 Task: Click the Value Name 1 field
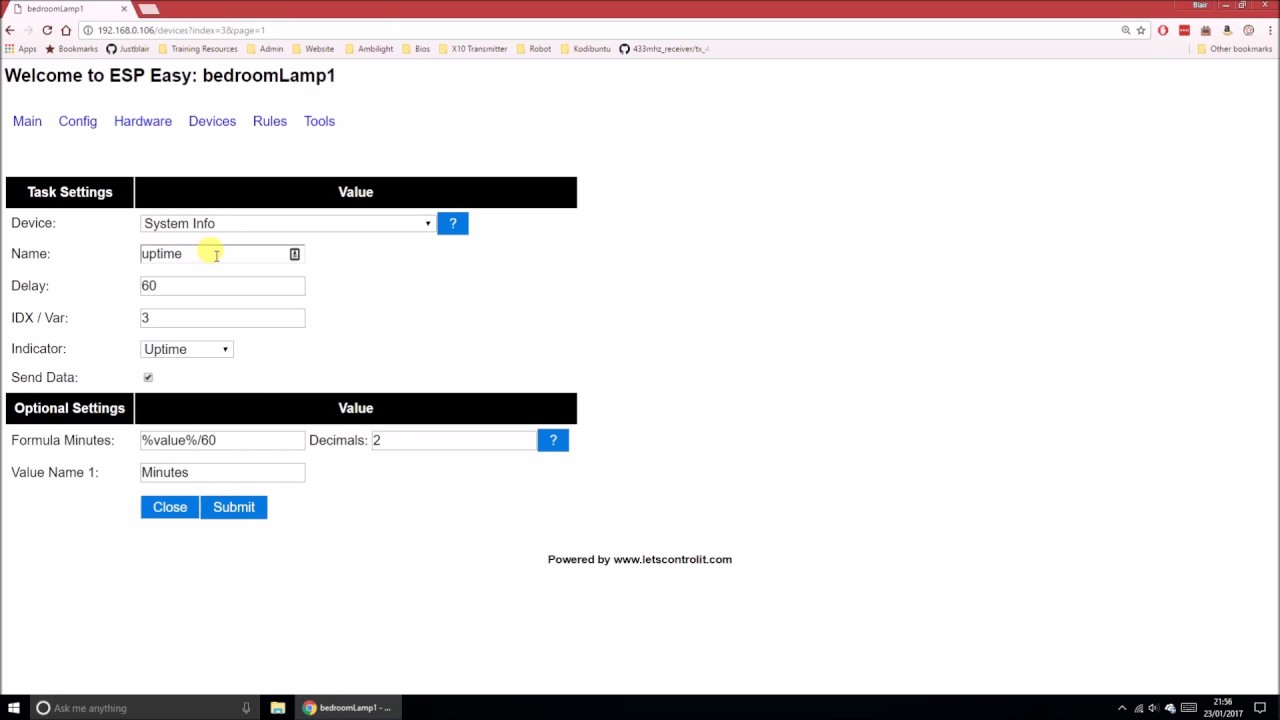(x=222, y=472)
